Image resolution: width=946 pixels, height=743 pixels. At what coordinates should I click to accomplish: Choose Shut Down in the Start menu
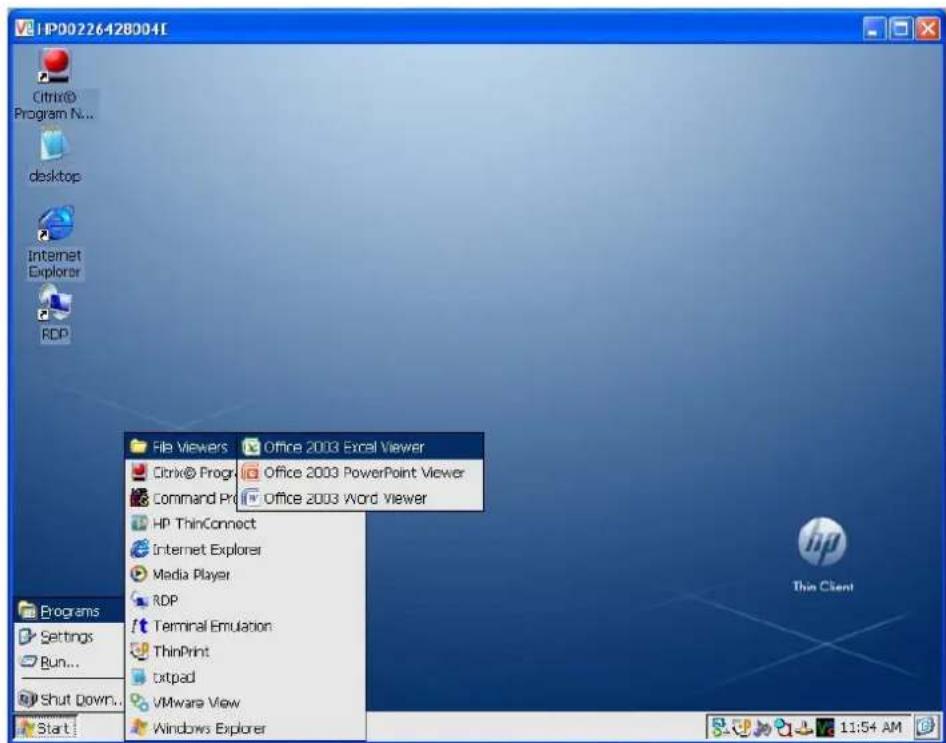69,700
